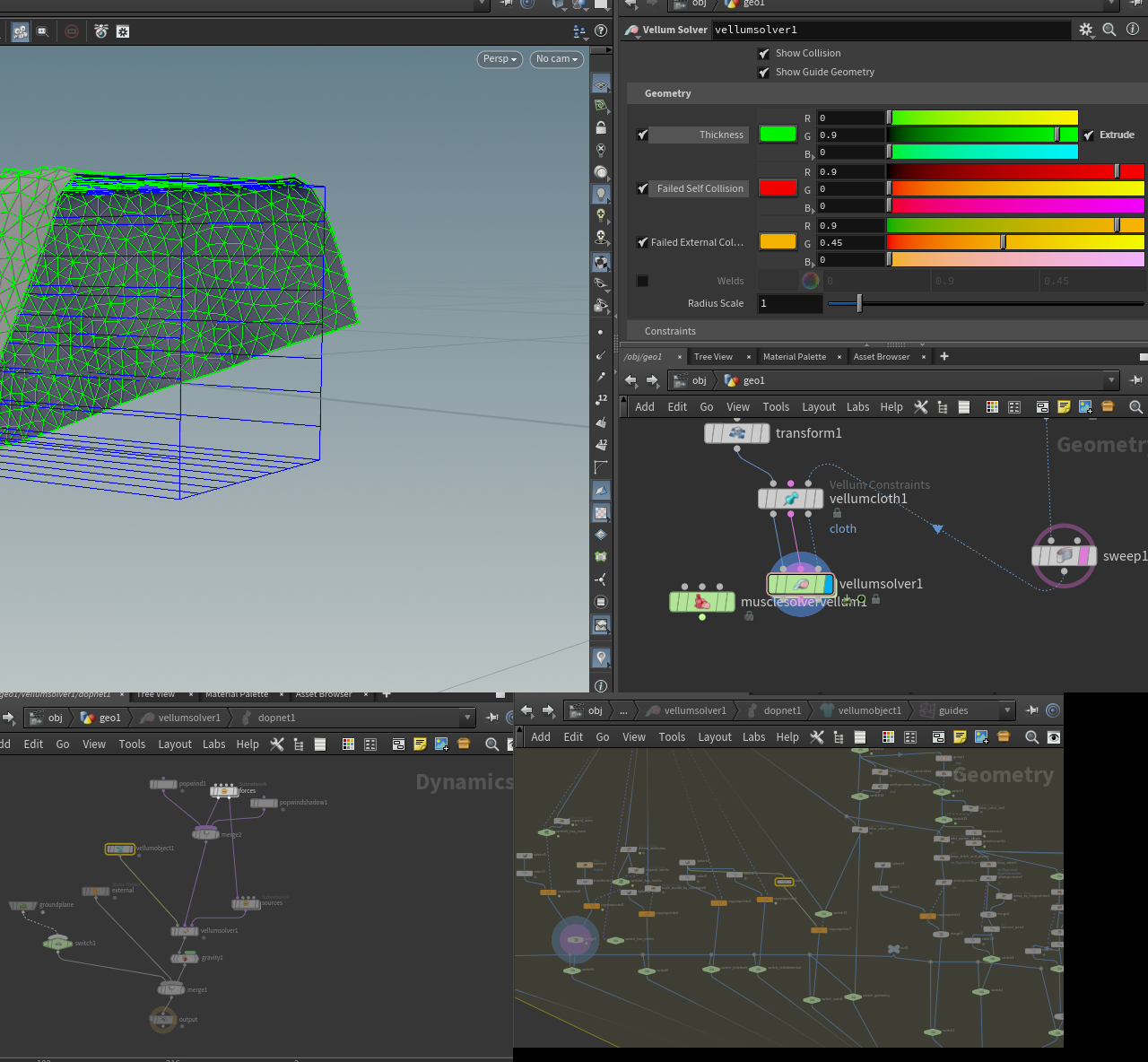Open the Vellum Solver node info icon
Viewport: 1148px width, 1062px height.
(1133, 30)
